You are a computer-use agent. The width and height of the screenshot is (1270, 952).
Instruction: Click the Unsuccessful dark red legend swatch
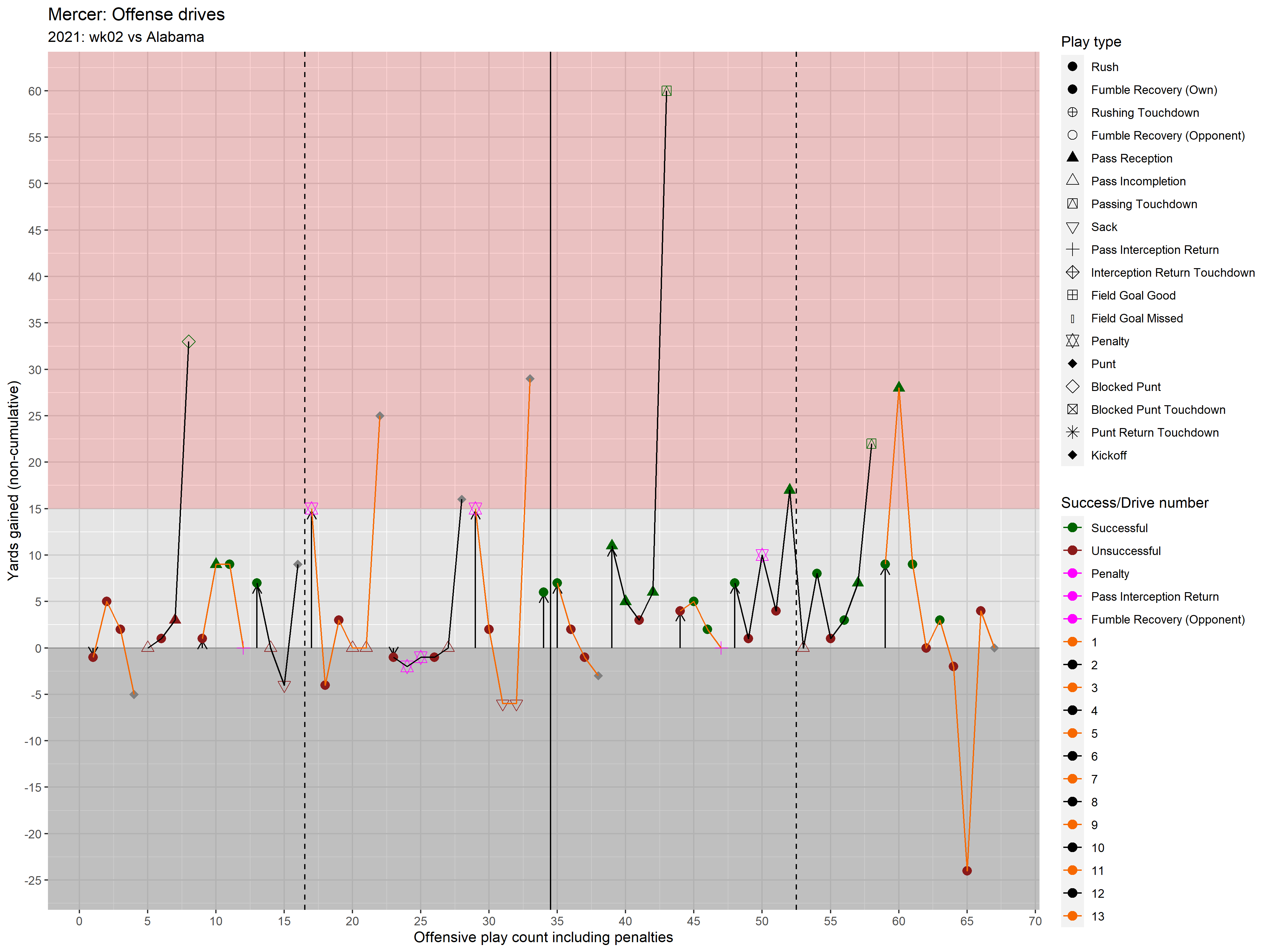[1072, 551]
